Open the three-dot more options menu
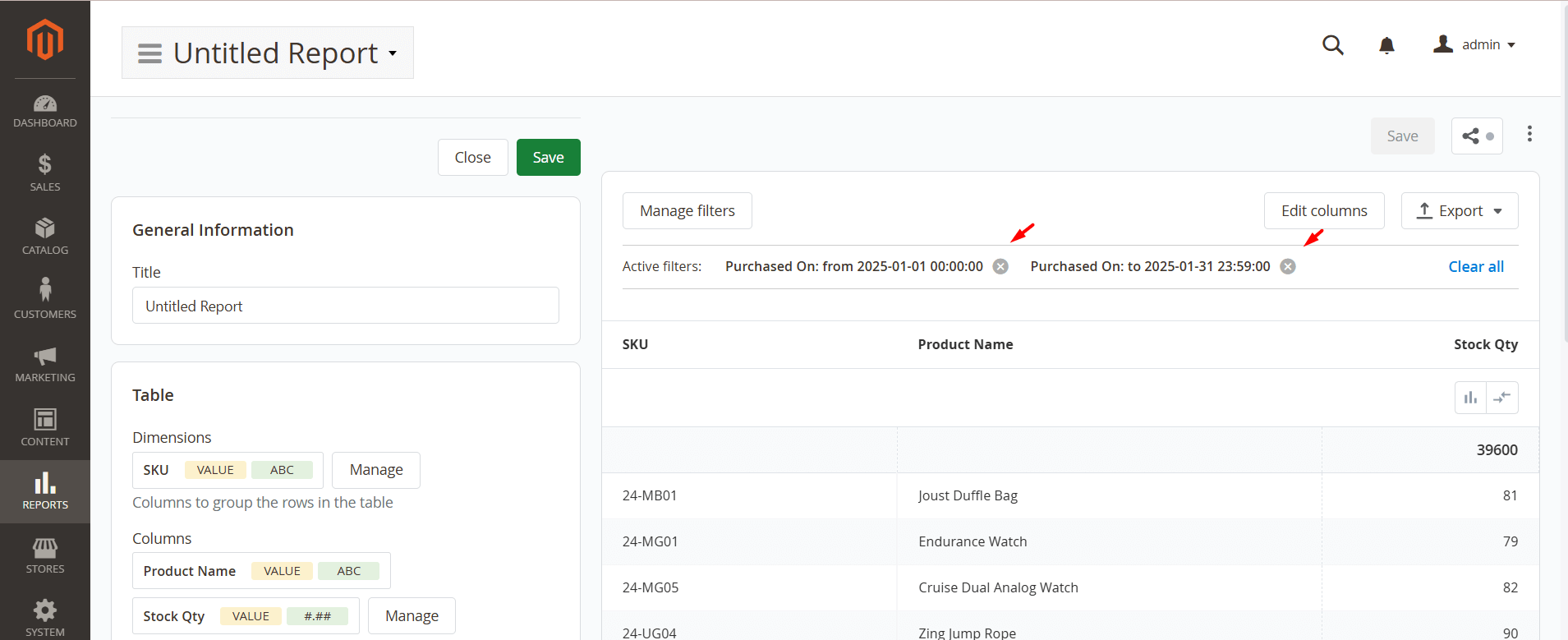The width and height of the screenshot is (1568, 640). [1529, 134]
